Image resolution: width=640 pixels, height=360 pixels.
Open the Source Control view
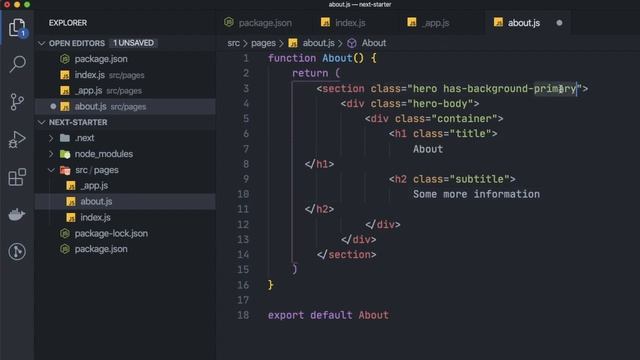pos(17,102)
